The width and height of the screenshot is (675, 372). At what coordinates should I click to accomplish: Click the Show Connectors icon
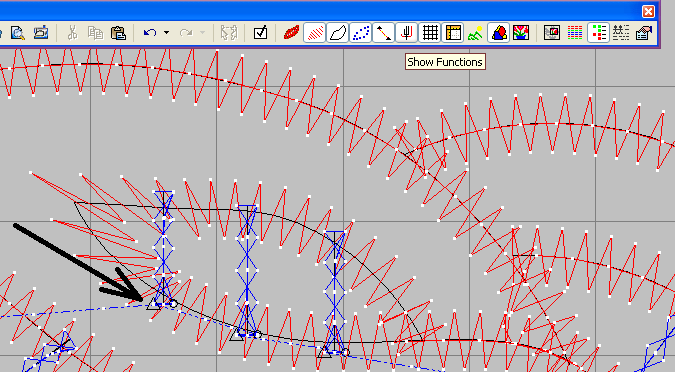(x=384, y=33)
